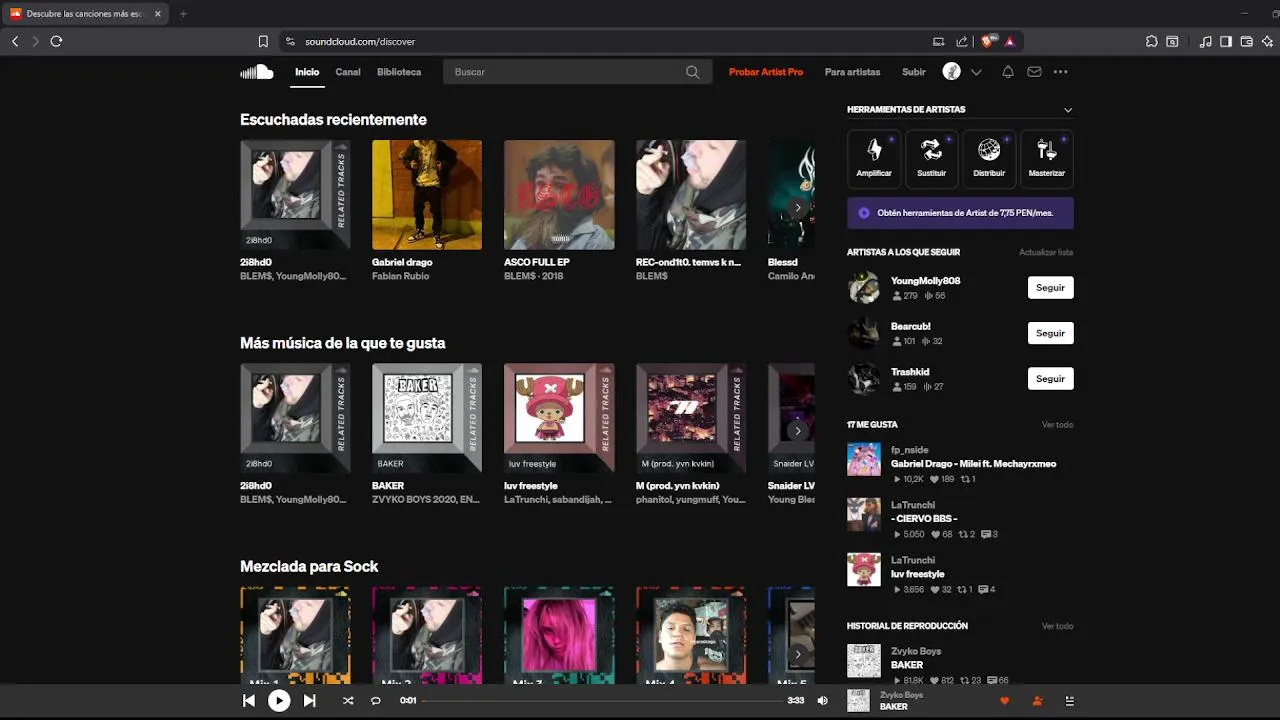
Task: Toggle repeat in the player
Action: tap(376, 701)
